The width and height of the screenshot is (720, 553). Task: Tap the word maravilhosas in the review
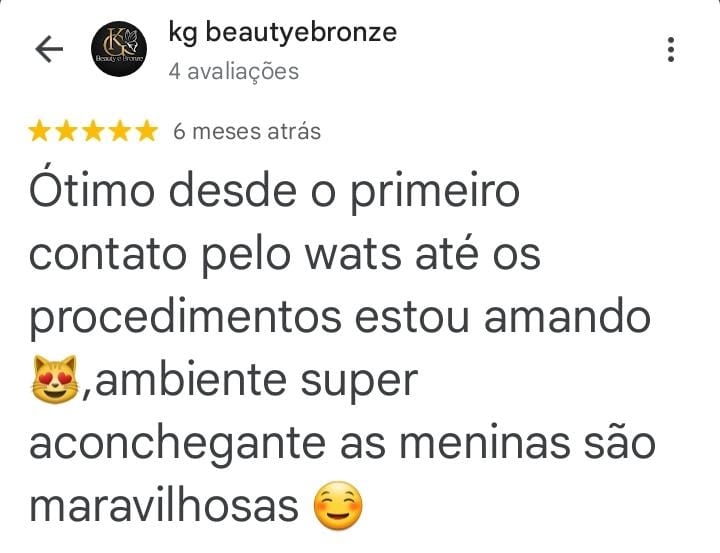(164, 506)
